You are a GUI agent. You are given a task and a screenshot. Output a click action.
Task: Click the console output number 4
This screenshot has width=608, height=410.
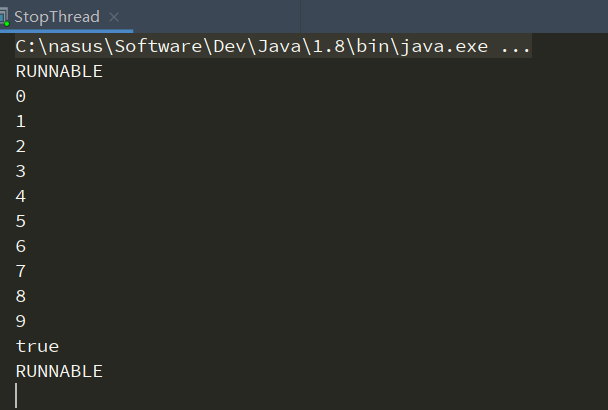[21, 197]
